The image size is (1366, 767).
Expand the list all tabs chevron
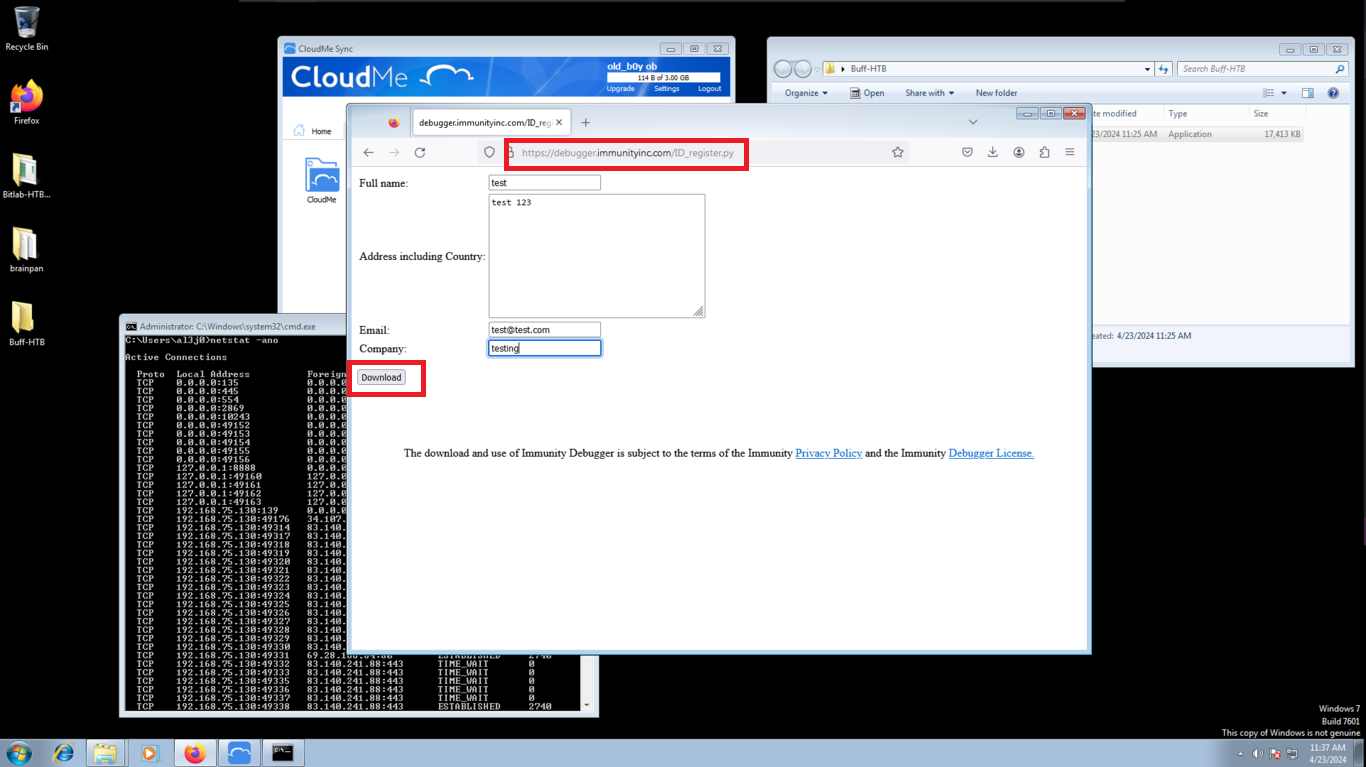click(973, 122)
